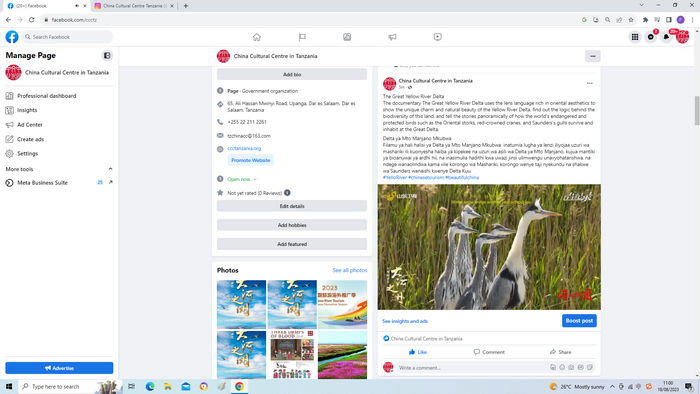Open Microsoft Edge from the taskbar
The width and height of the screenshot is (700, 394).
tap(150, 386)
